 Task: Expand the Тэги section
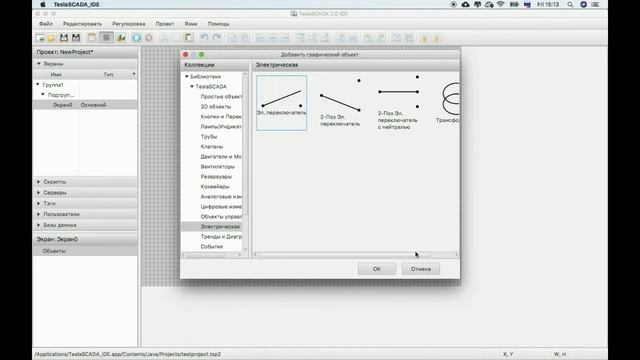[x=39, y=203]
